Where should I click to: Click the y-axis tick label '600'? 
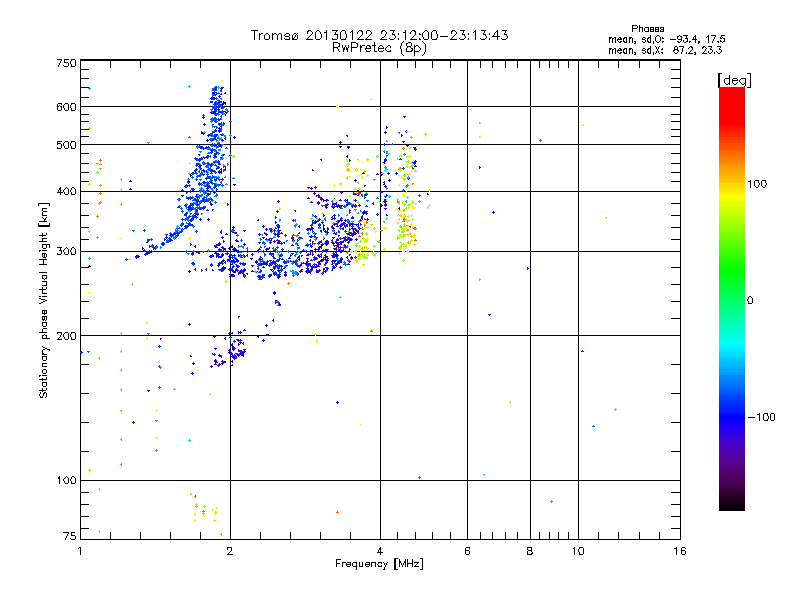coord(66,107)
